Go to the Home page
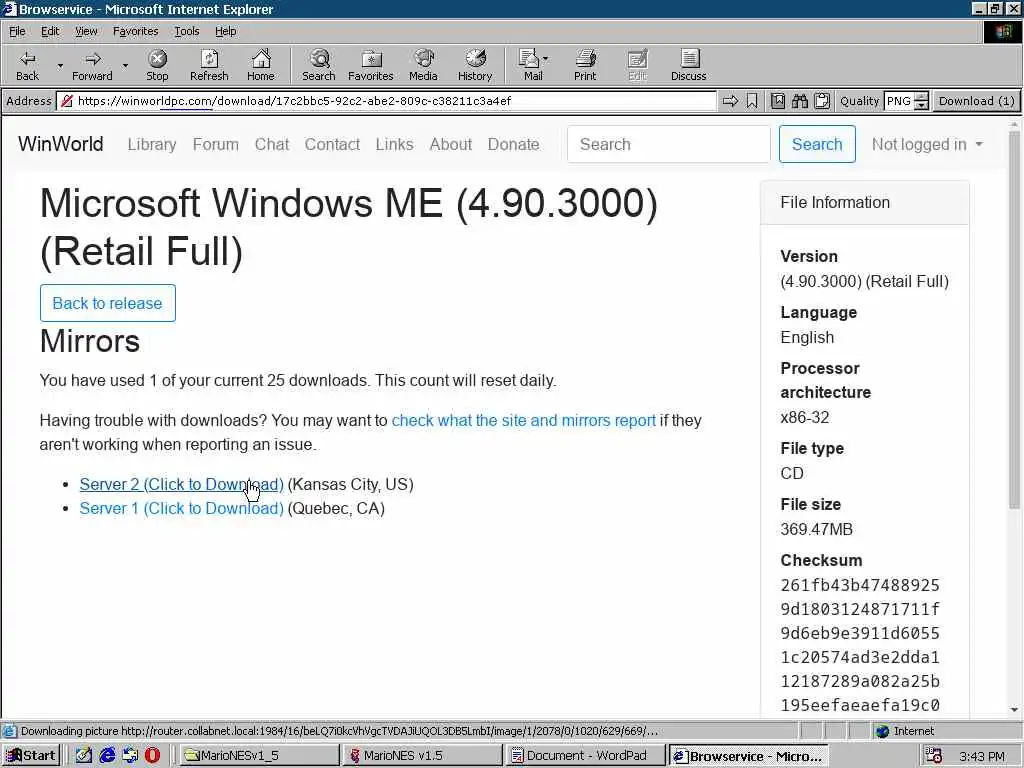 [261, 65]
